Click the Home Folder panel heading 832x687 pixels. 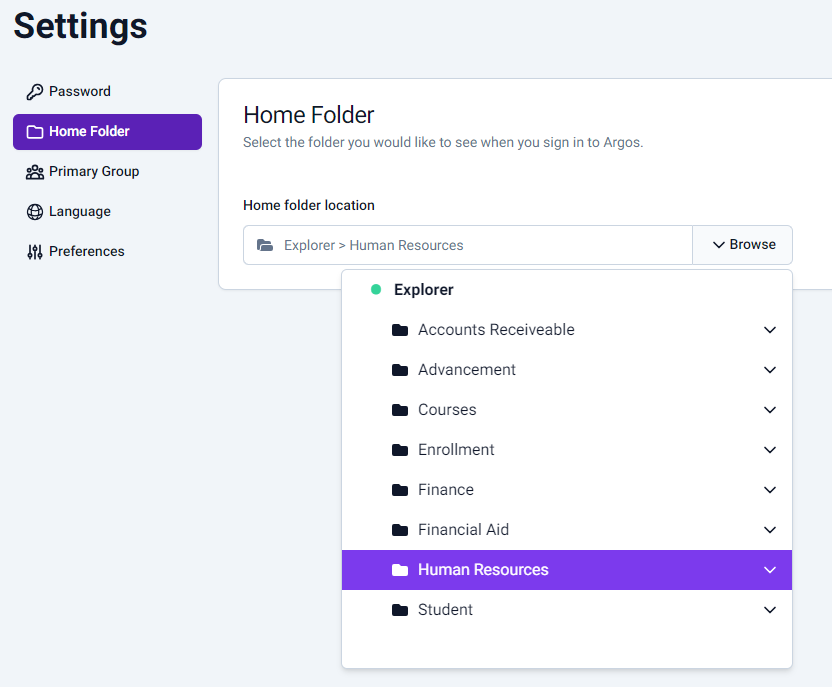(x=308, y=115)
